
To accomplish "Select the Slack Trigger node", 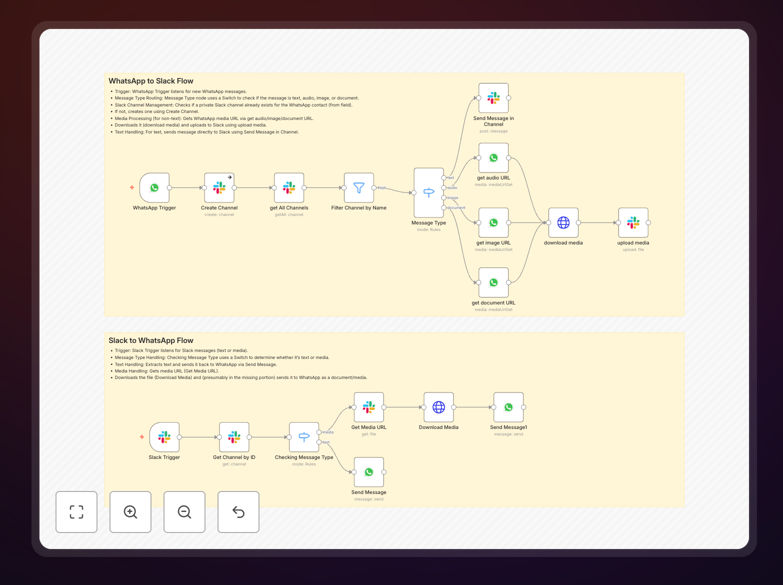I will click(164, 437).
